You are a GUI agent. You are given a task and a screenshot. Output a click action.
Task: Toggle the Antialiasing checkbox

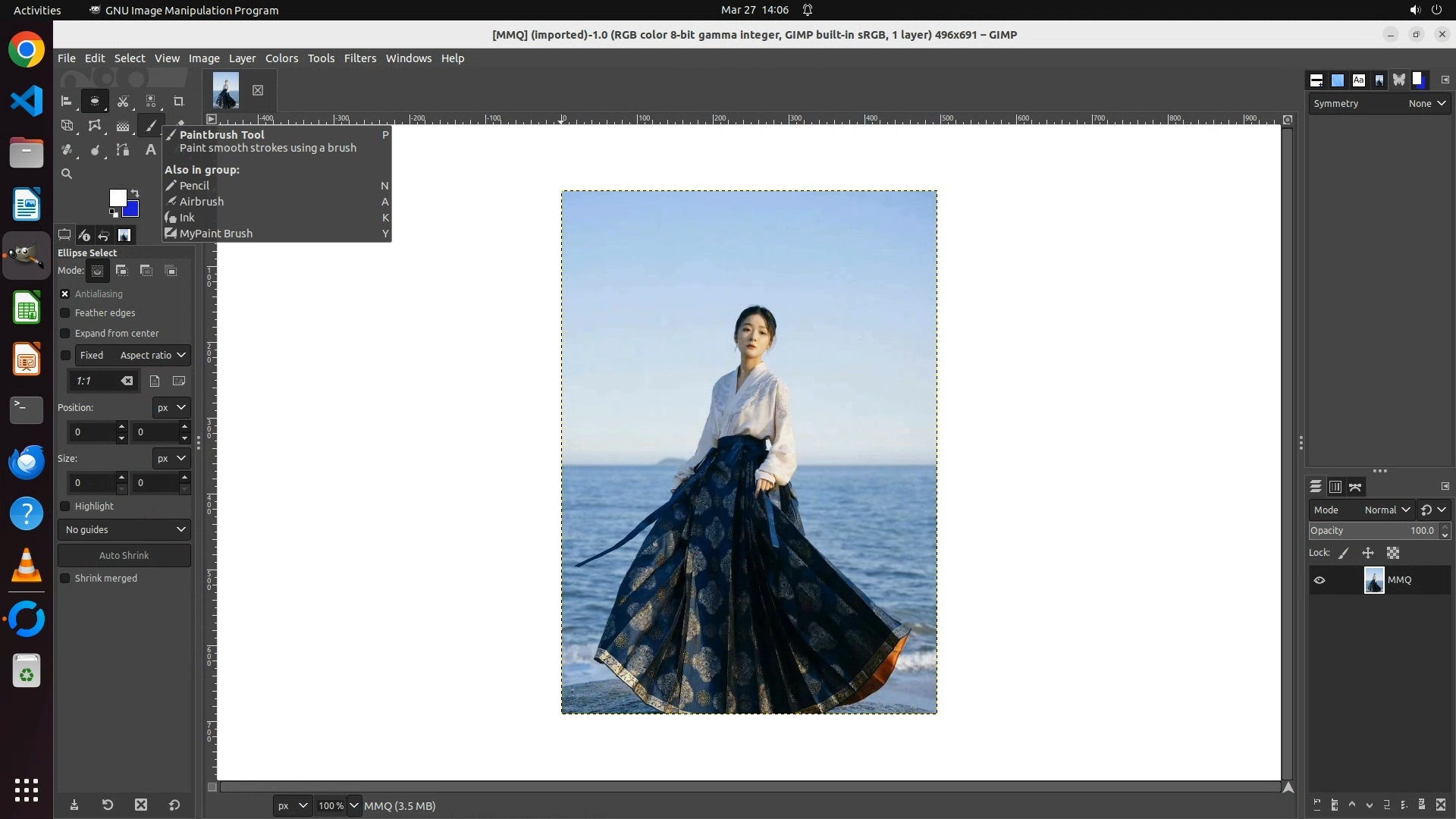pyautogui.click(x=65, y=294)
